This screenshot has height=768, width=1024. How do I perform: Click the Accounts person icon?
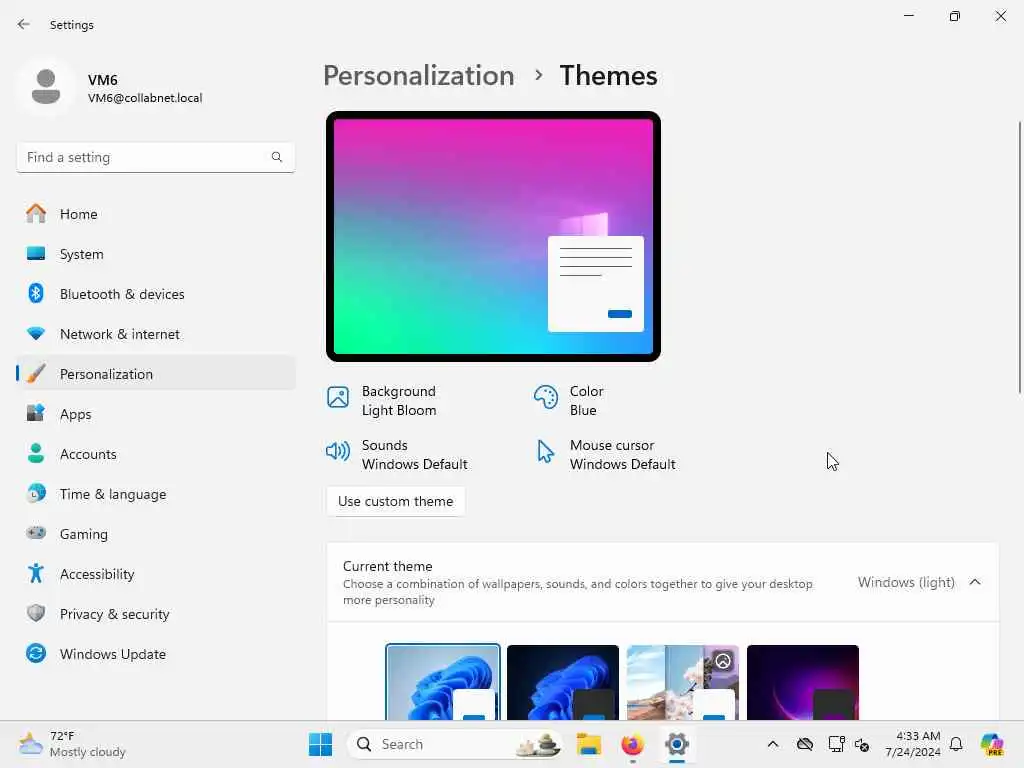click(36, 453)
